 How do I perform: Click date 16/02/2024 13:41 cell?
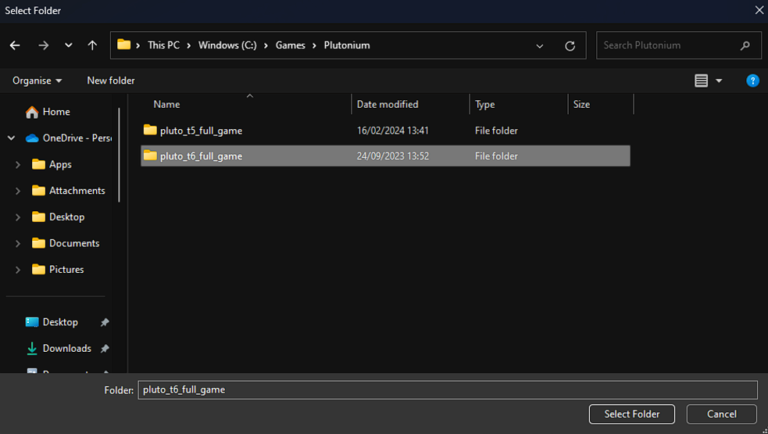[393, 131]
